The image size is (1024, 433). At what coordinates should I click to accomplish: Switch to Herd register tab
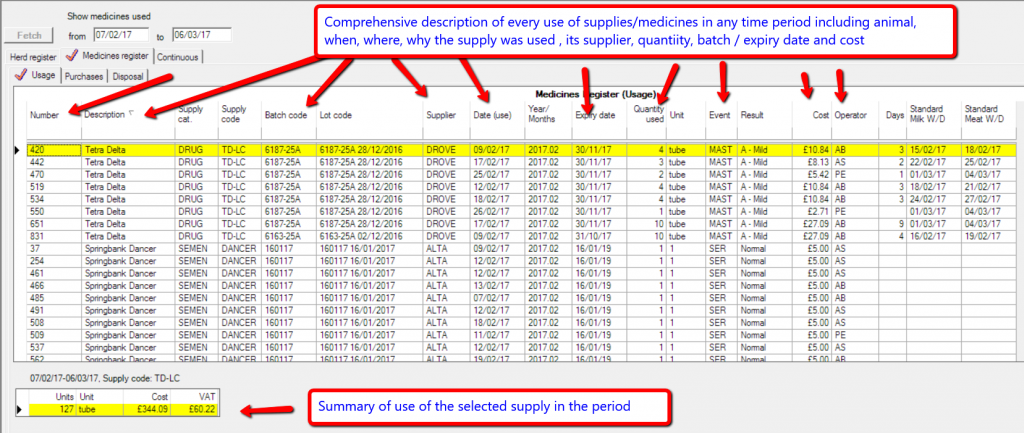33,57
